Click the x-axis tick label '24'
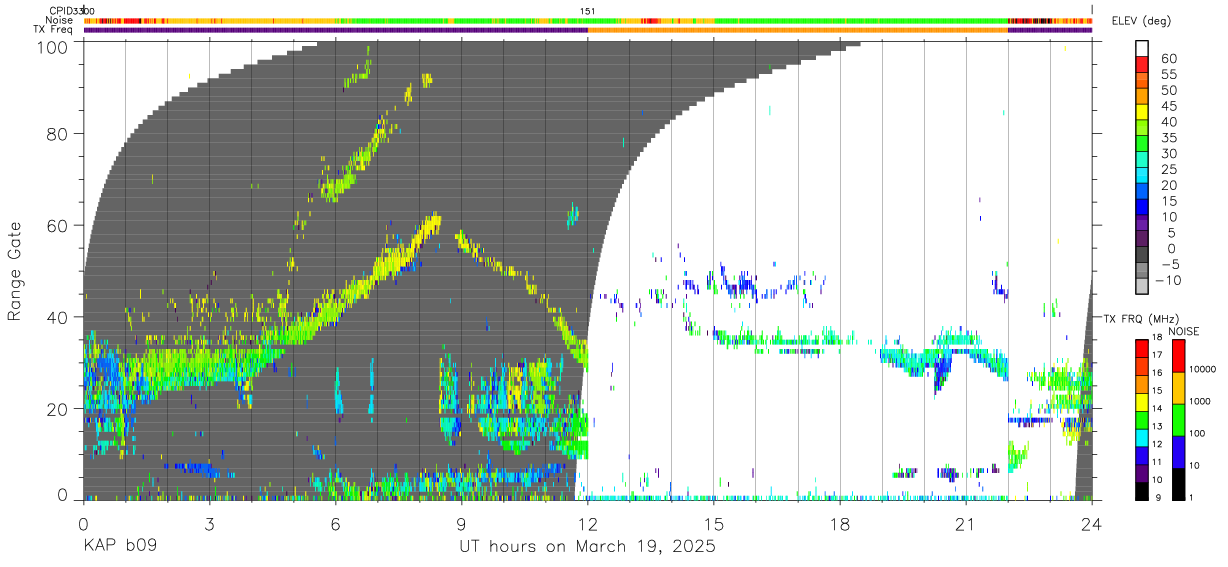1228x567 pixels. (x=1092, y=524)
